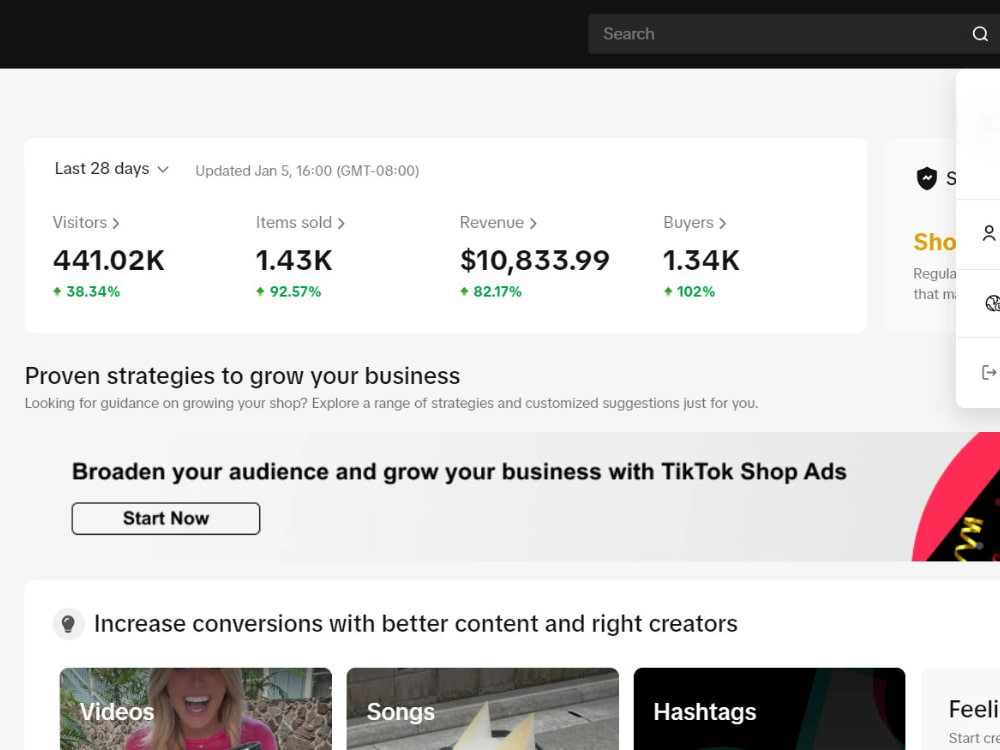Screen dimensions: 1000x750
Task: Open the Buyers metric chevron
Action: tap(722, 223)
